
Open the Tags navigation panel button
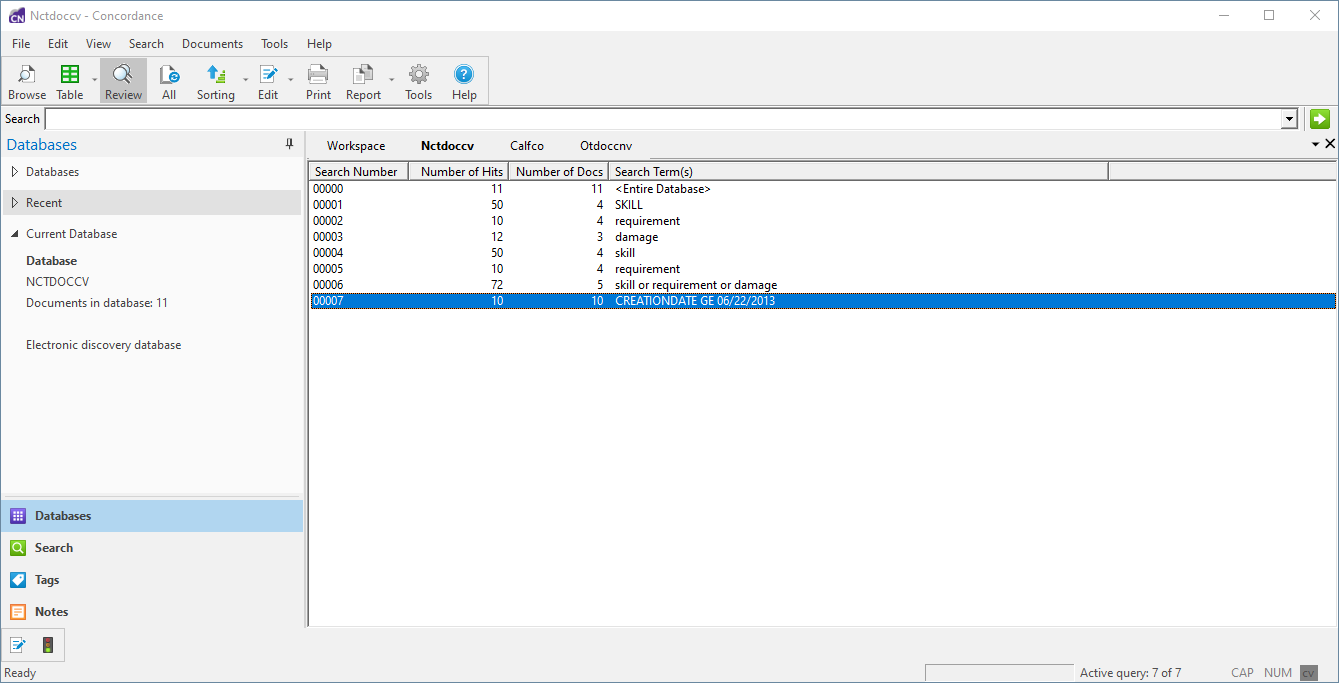tap(152, 580)
